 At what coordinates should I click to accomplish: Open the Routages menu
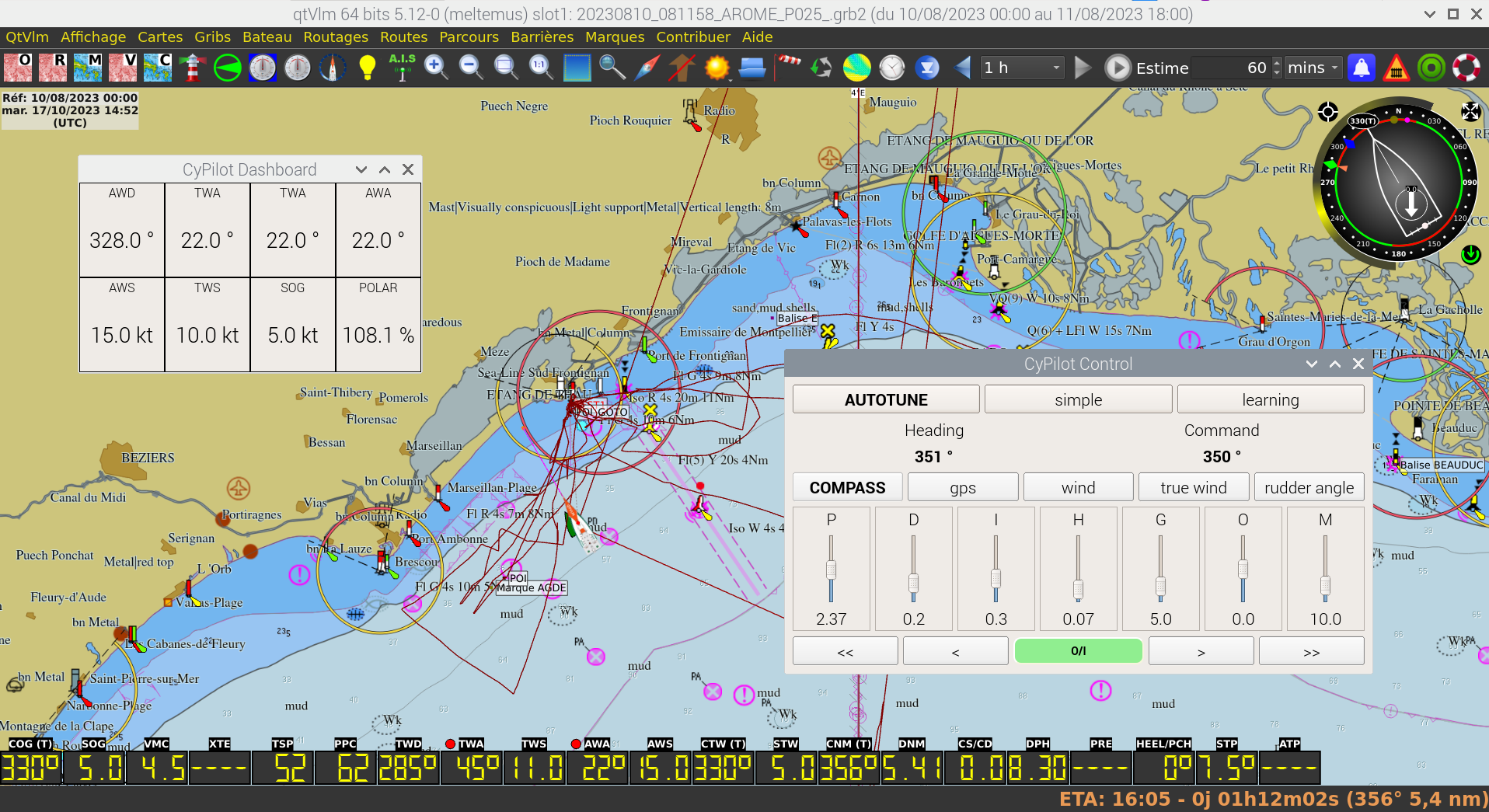[x=336, y=37]
